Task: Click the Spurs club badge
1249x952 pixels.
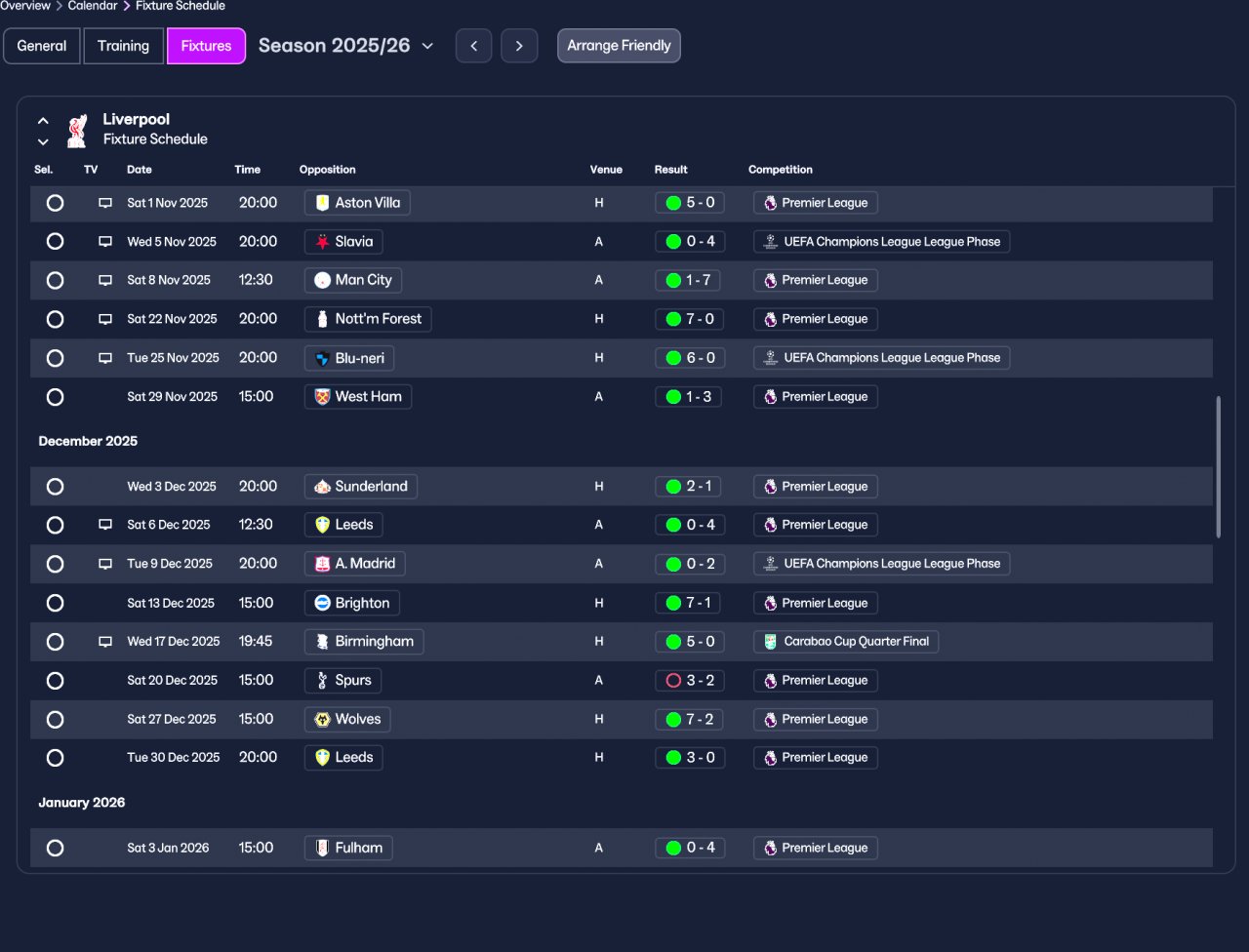Action: tap(322, 681)
